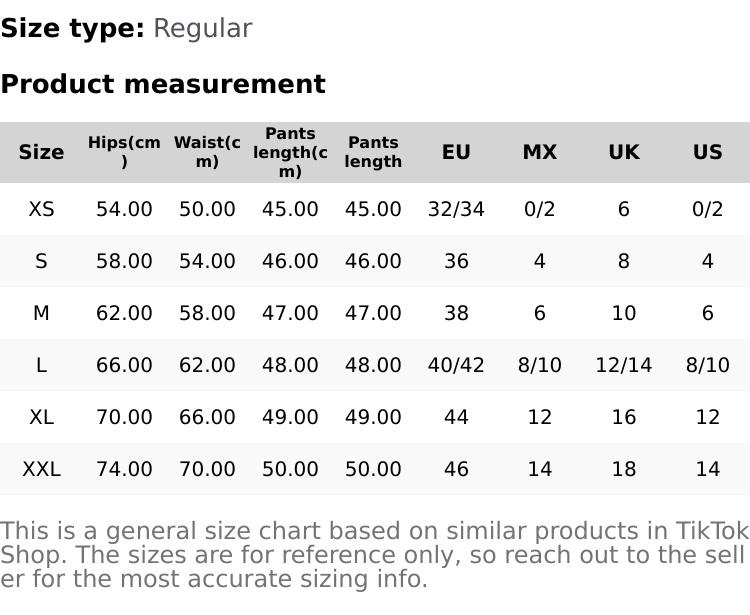Viewport: 750px width, 615px height.
Task: Select the Pants length(cm) header
Action: click(290, 152)
